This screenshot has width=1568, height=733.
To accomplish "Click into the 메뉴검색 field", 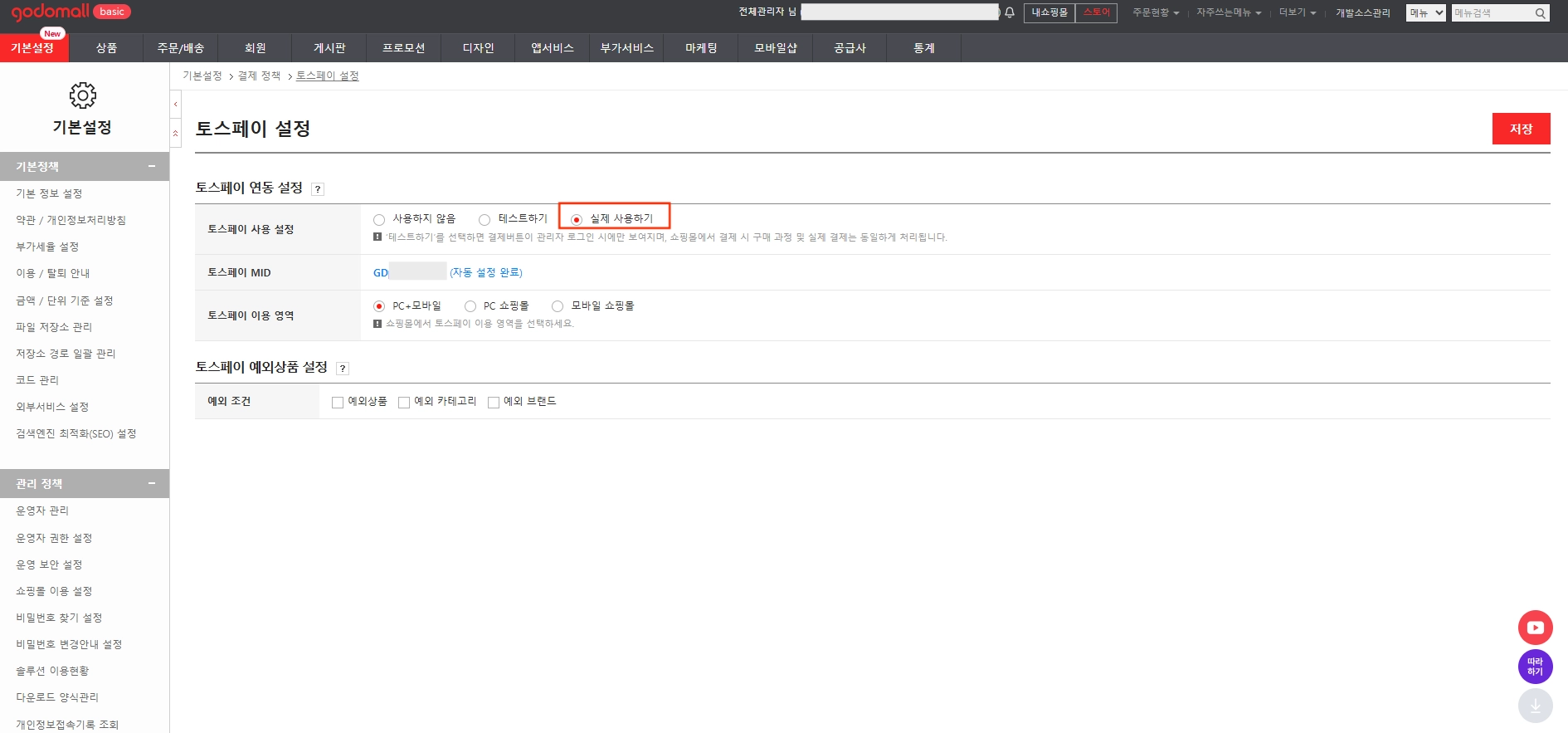I will (x=1493, y=13).
